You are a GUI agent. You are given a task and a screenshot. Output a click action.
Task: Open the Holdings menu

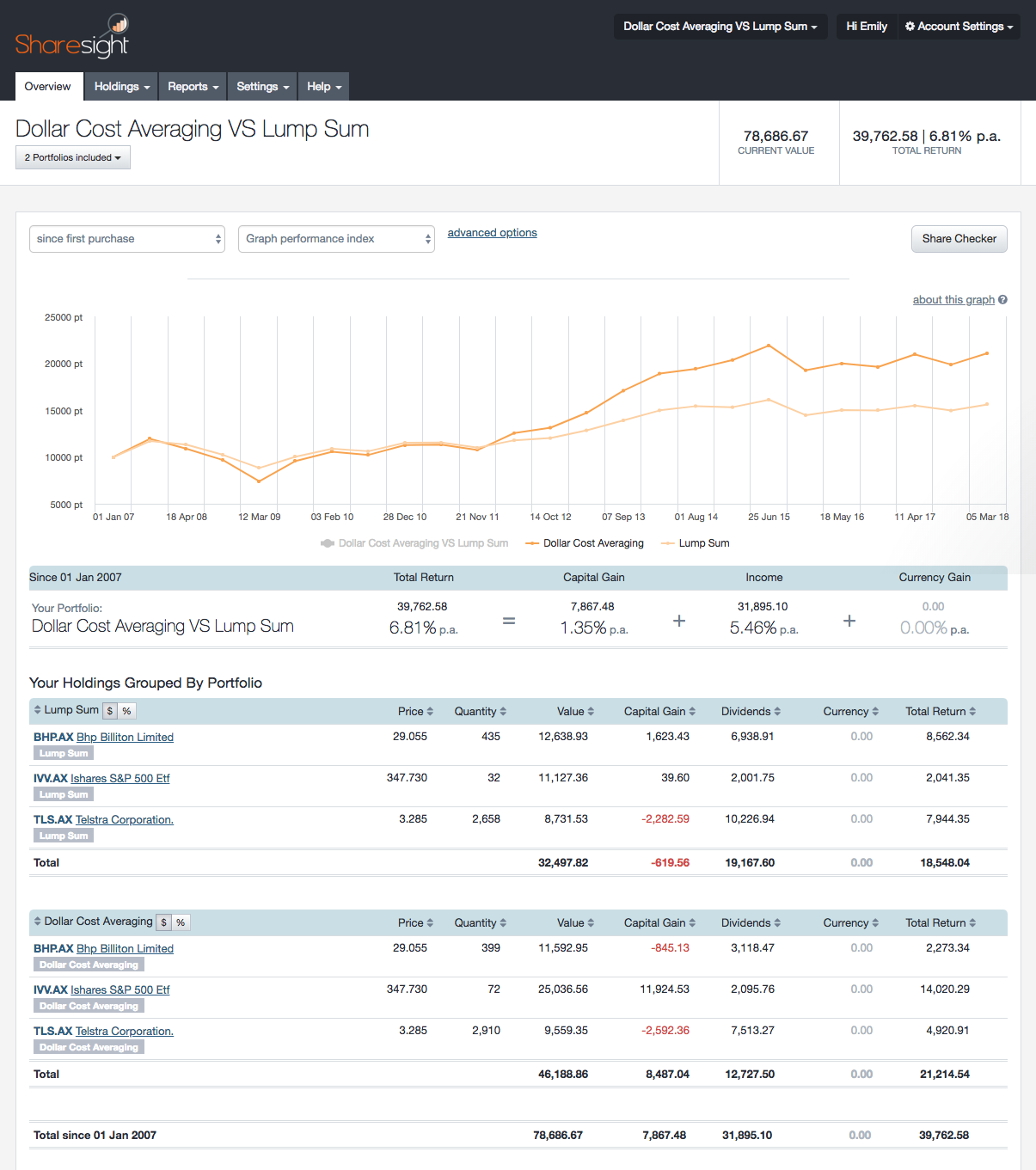click(x=121, y=87)
